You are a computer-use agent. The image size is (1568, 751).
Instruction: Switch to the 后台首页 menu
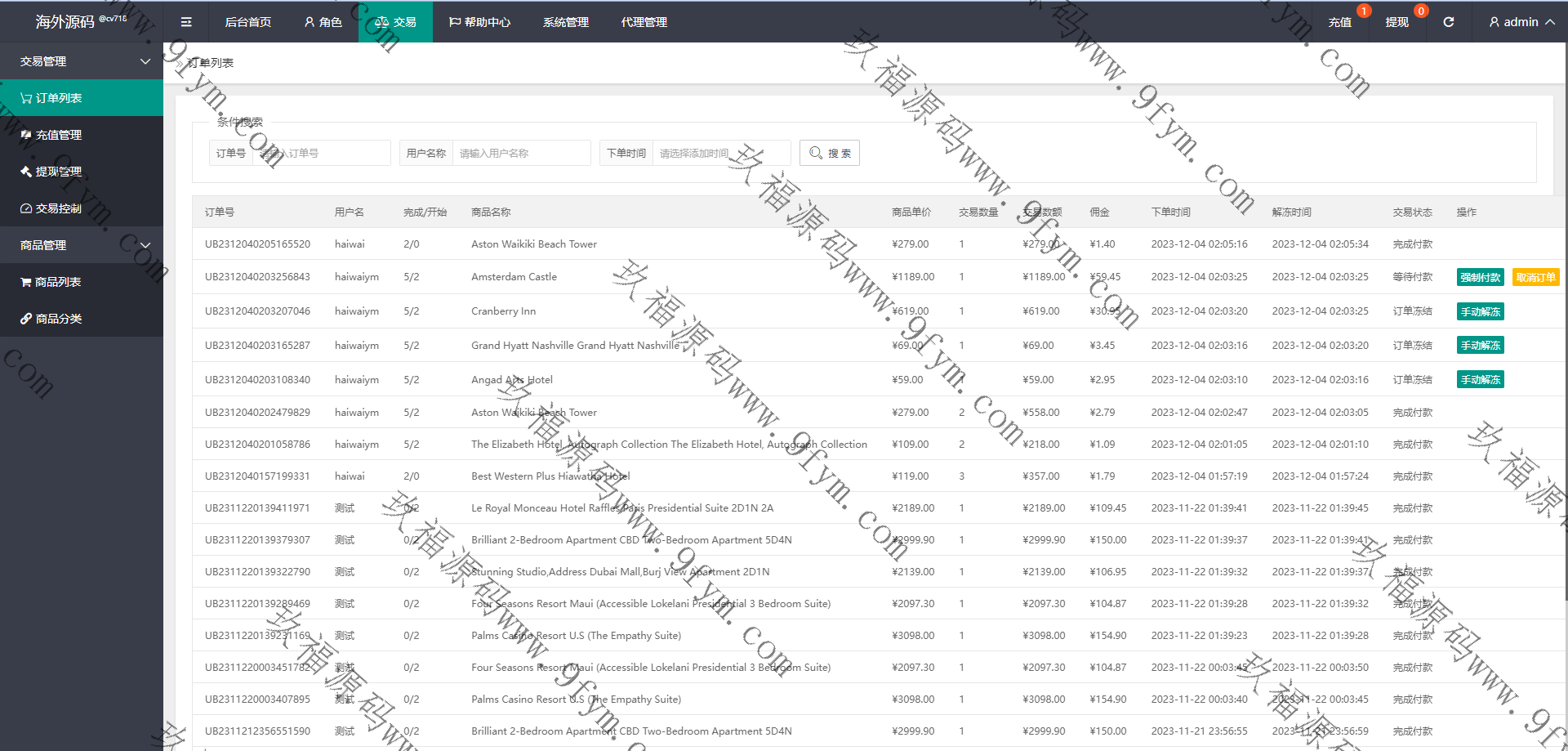[248, 22]
